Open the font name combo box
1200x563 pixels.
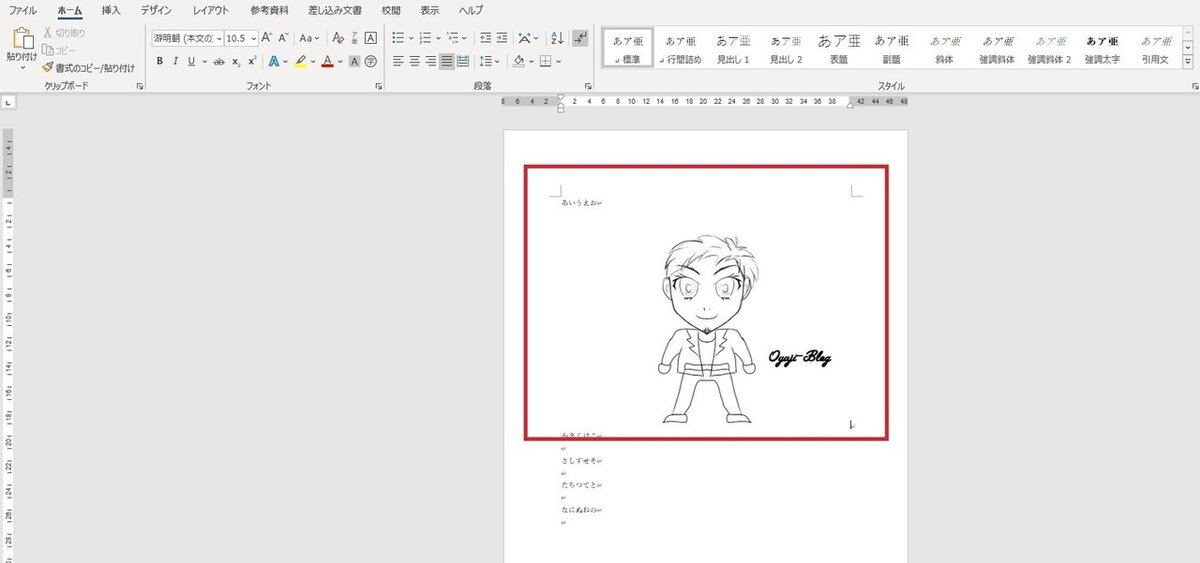tap(186, 38)
